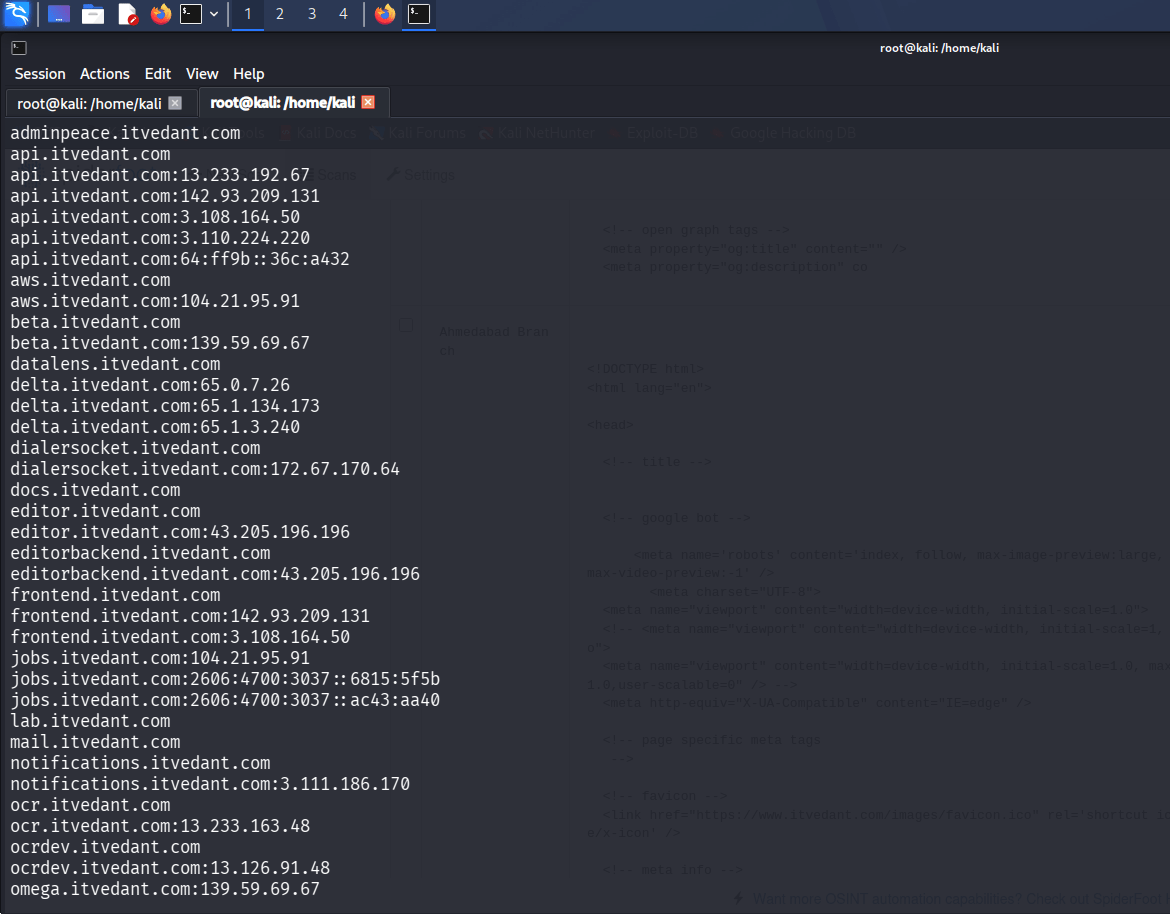Click dialersocket.itvedant.com:172.67.170.64 line

pos(205,469)
